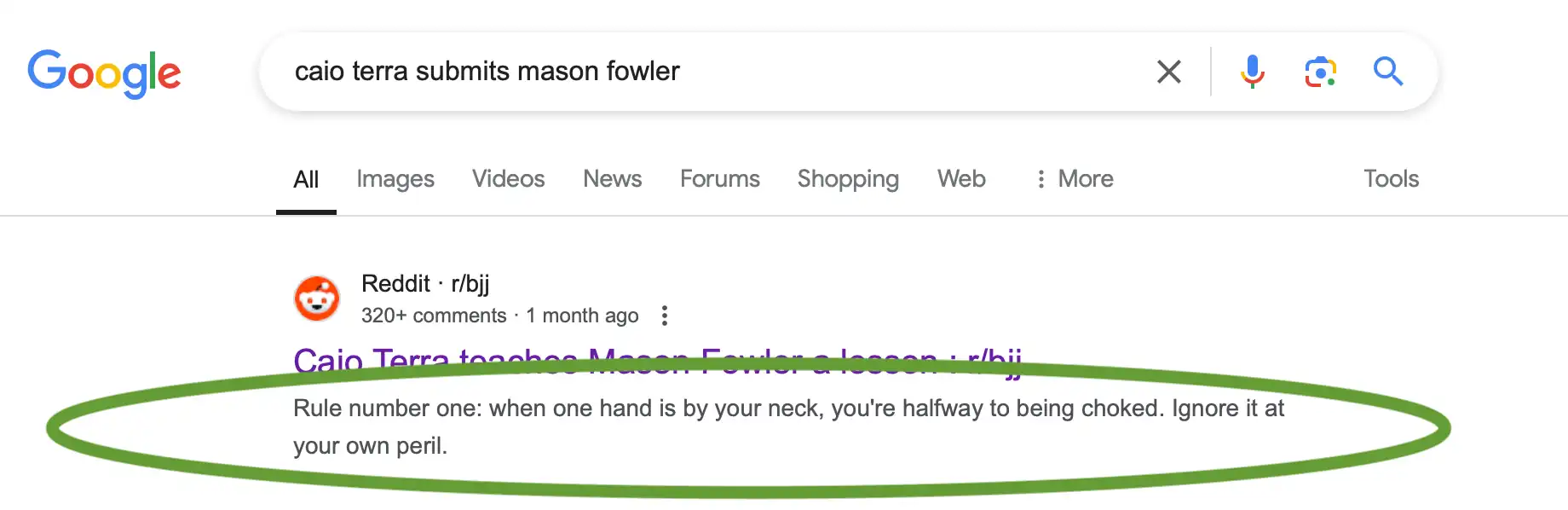Switch to the Shopping tab
The image size is (1568, 510).
click(847, 179)
